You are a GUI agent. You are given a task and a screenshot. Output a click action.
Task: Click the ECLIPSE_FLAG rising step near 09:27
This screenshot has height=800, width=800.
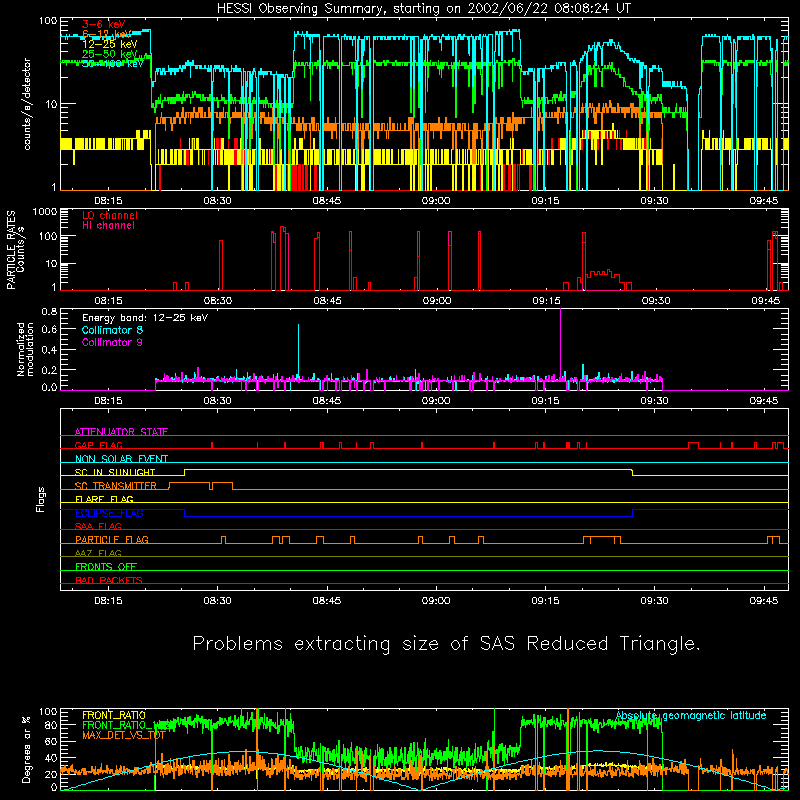pos(633,513)
